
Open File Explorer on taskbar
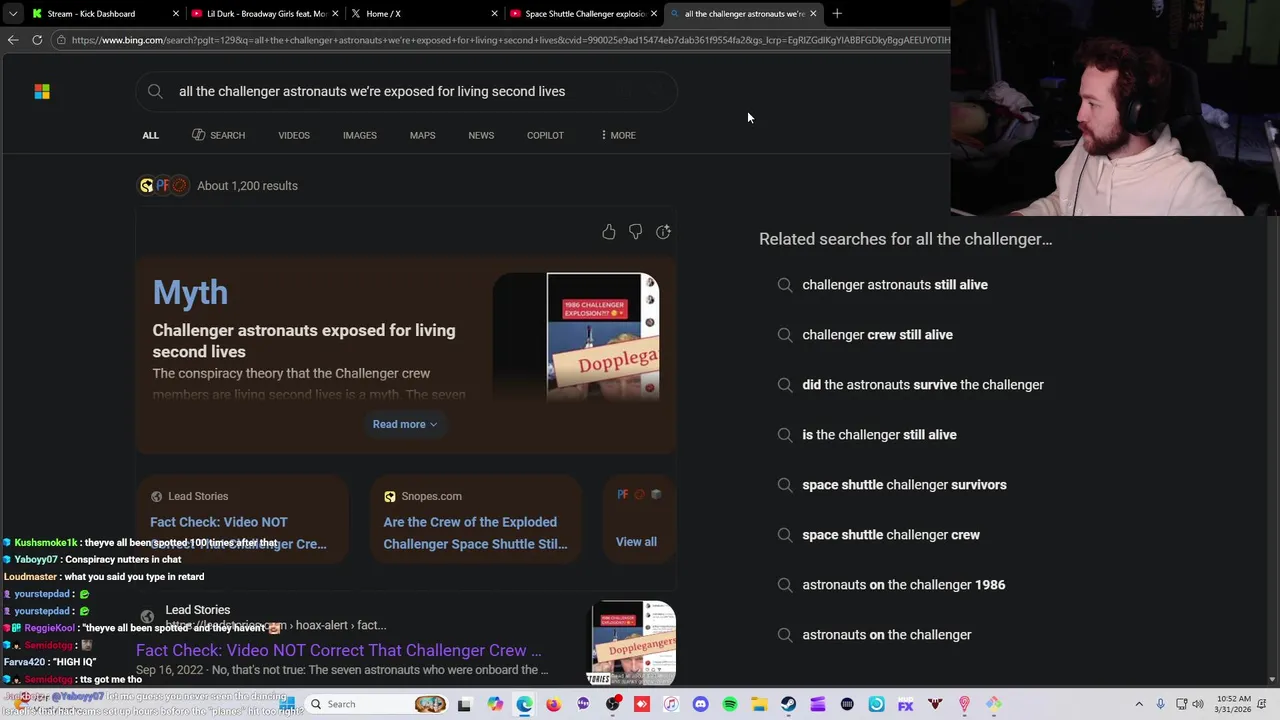(x=759, y=705)
